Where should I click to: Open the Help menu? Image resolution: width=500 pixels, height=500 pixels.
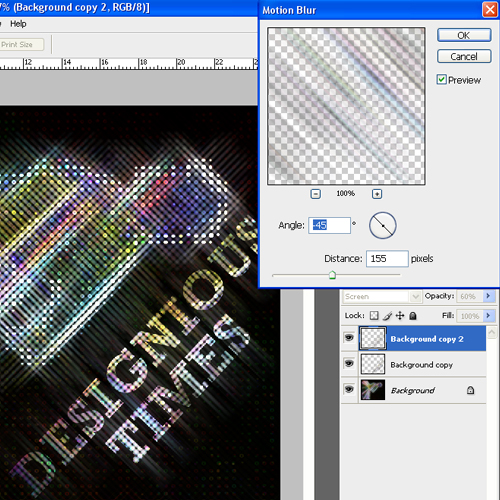click(18, 24)
